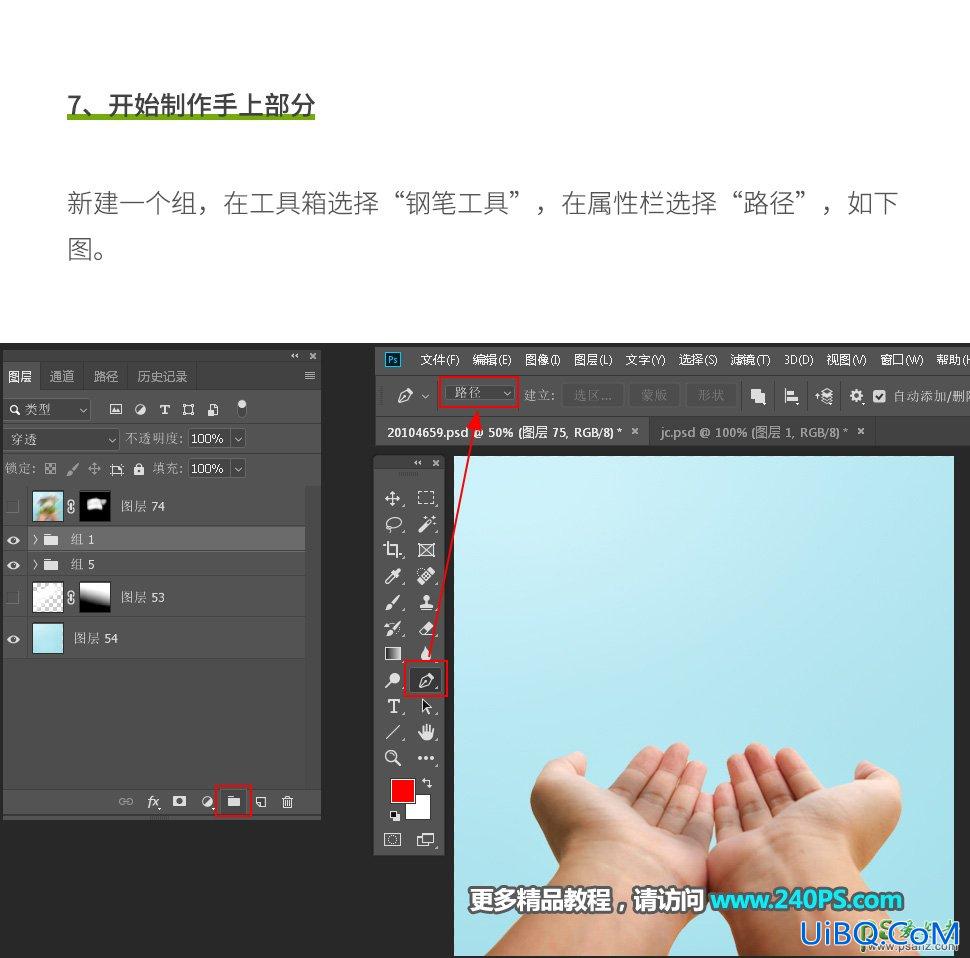Image resolution: width=970 pixels, height=958 pixels.
Task: Open the 文件(F) menu
Action: pyautogui.click(x=440, y=360)
